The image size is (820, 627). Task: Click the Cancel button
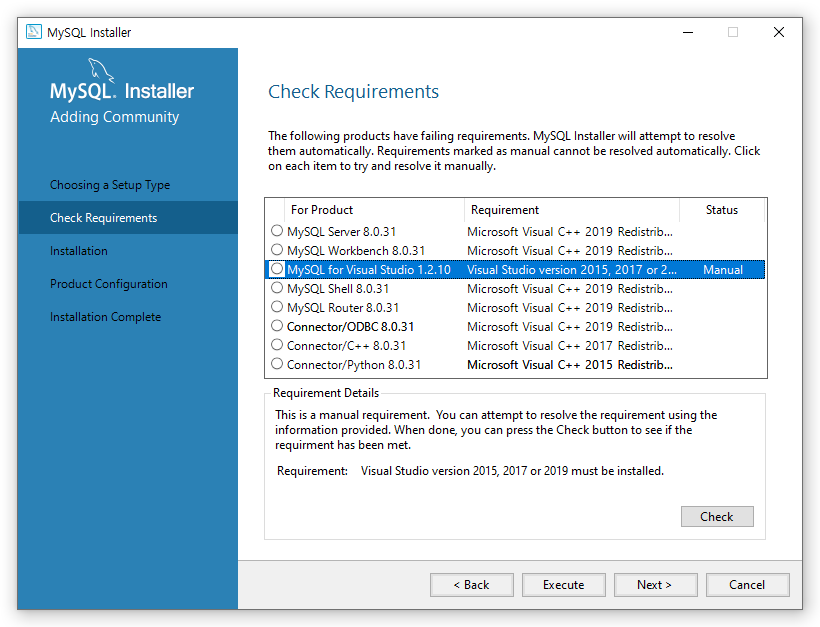pyautogui.click(x=747, y=585)
